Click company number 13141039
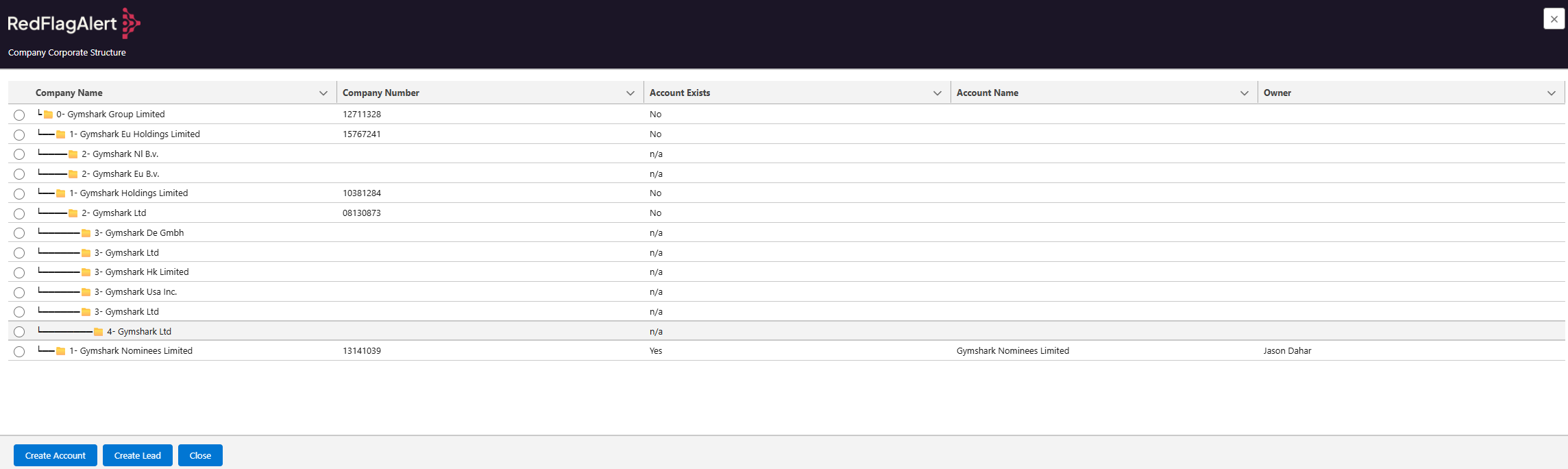1568x469 pixels. (x=362, y=351)
